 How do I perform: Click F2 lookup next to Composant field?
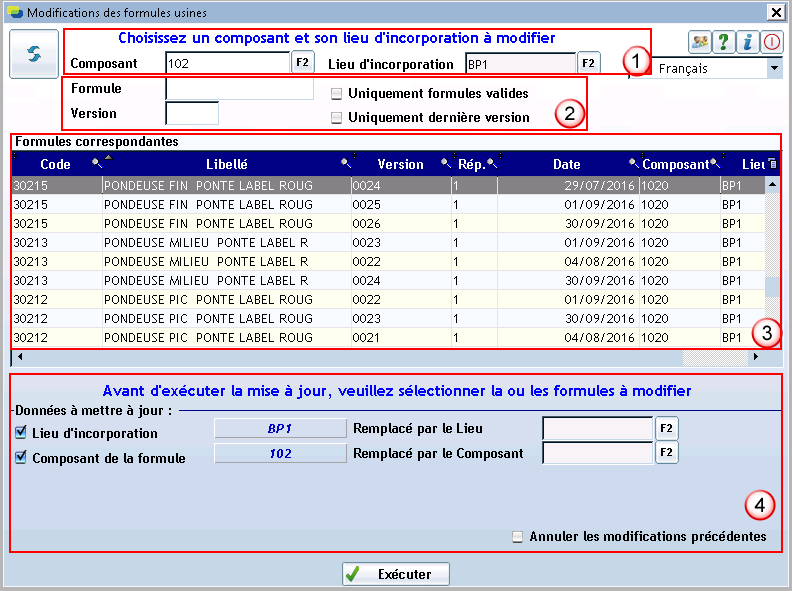[x=302, y=63]
